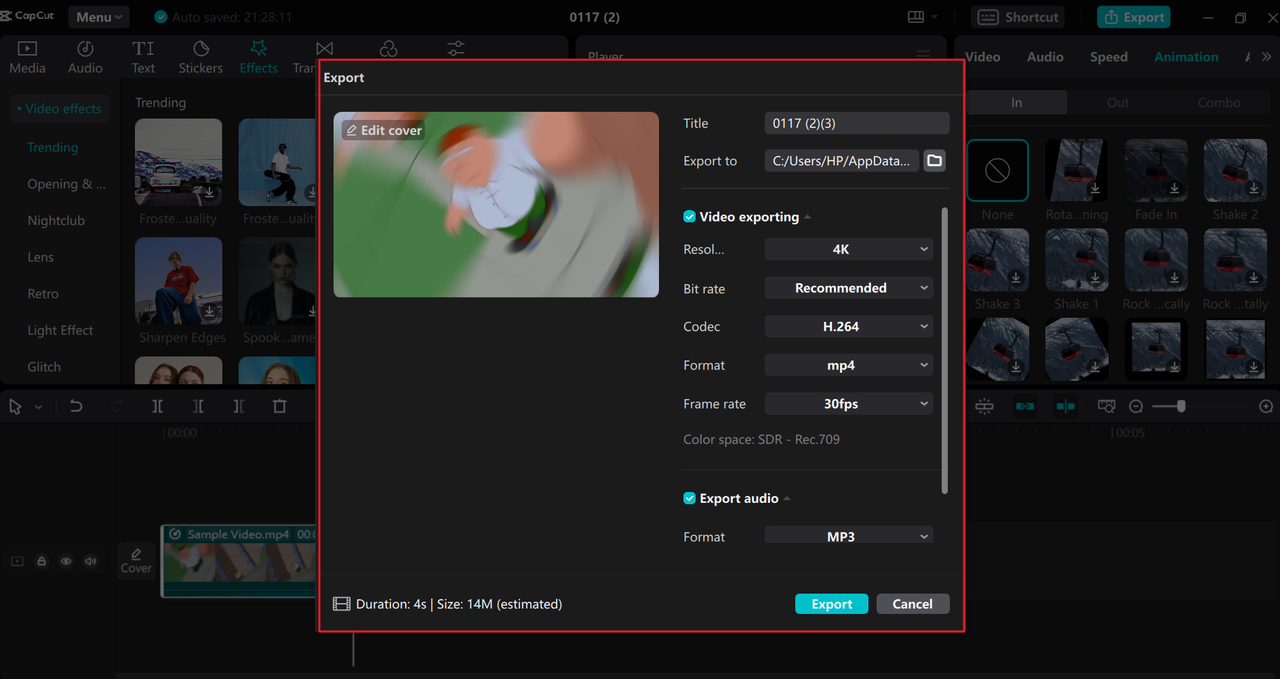Open the Media panel icon

pos(27,58)
